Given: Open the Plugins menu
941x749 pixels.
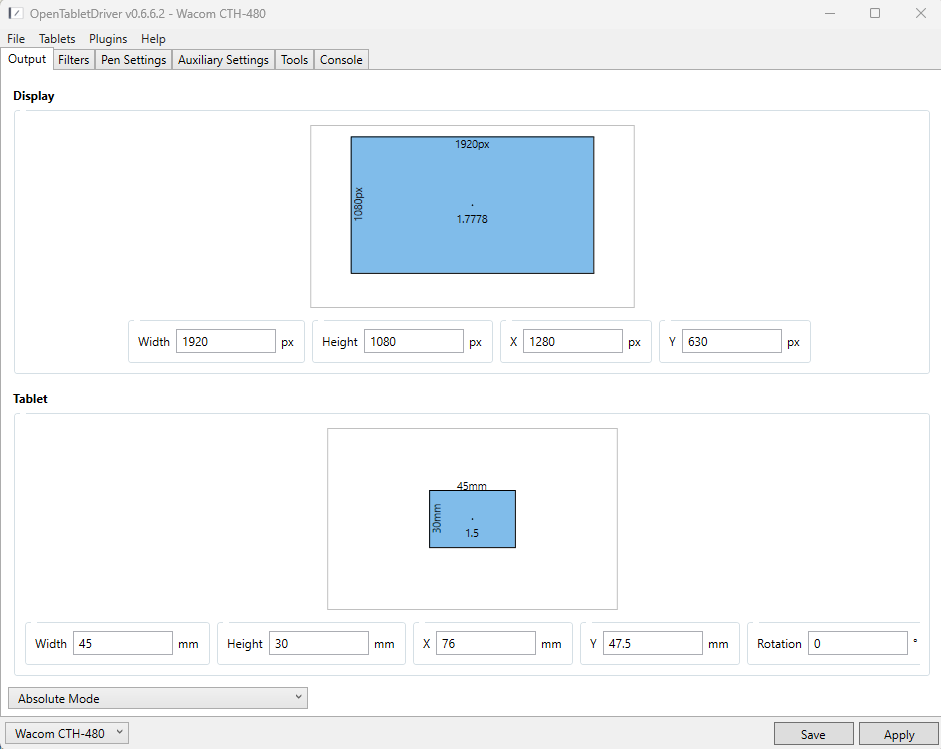Looking at the screenshot, I should point(108,39).
